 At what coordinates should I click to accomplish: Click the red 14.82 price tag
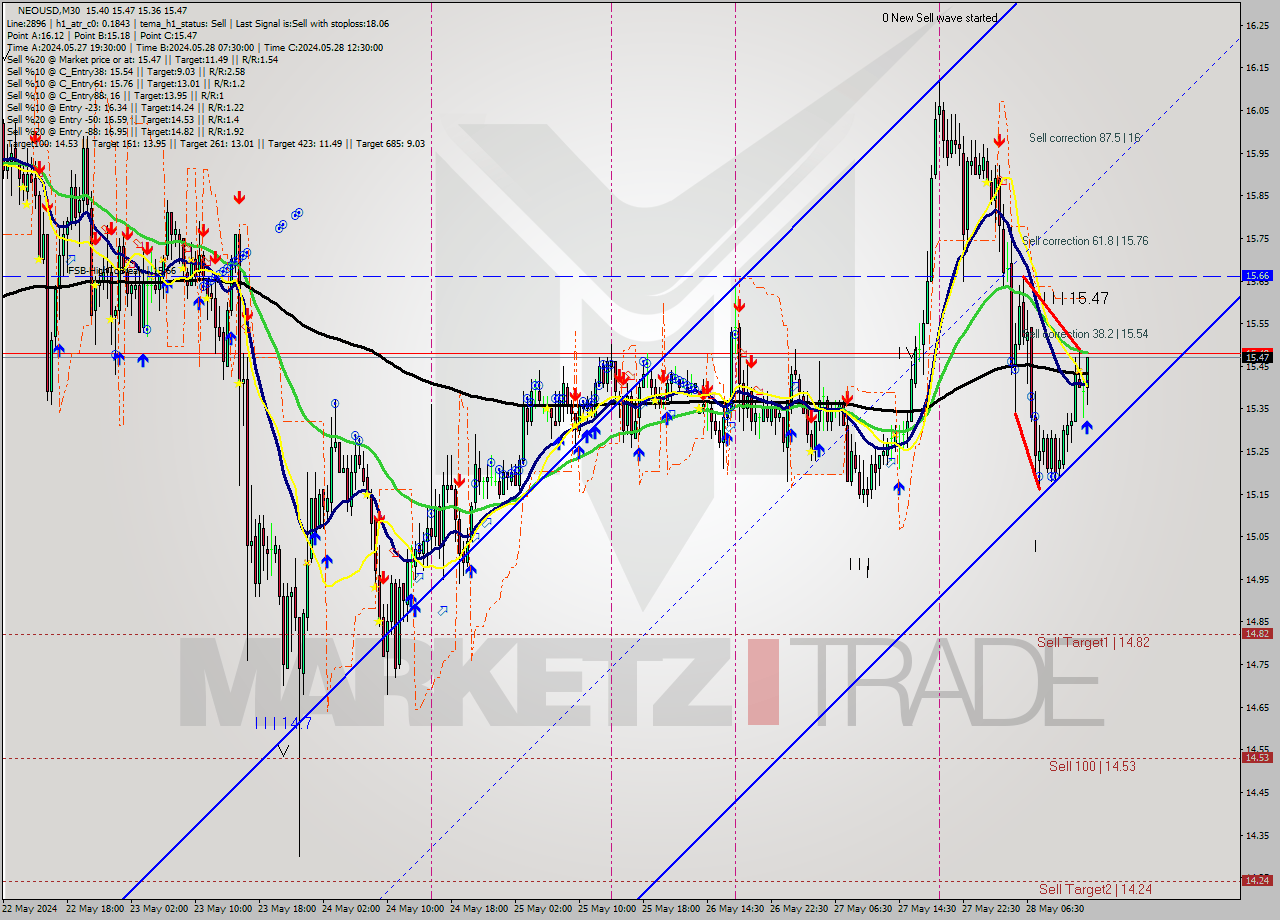[1257, 633]
